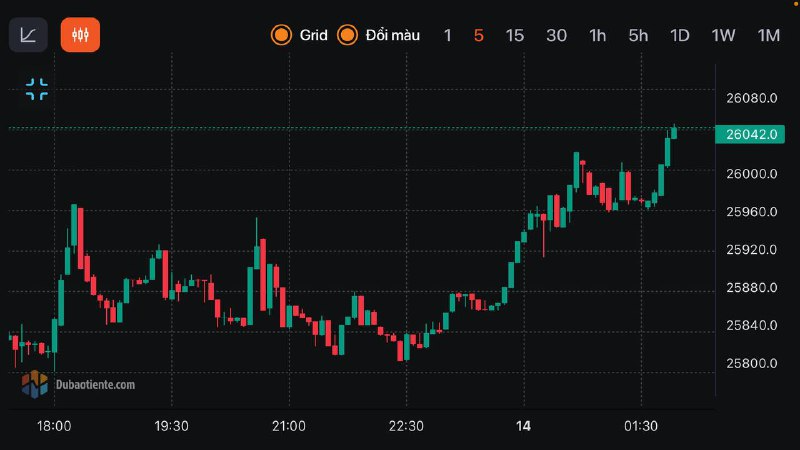This screenshot has width=800, height=450.
Task: Click the 21:00 time axis label
Action: (x=289, y=426)
